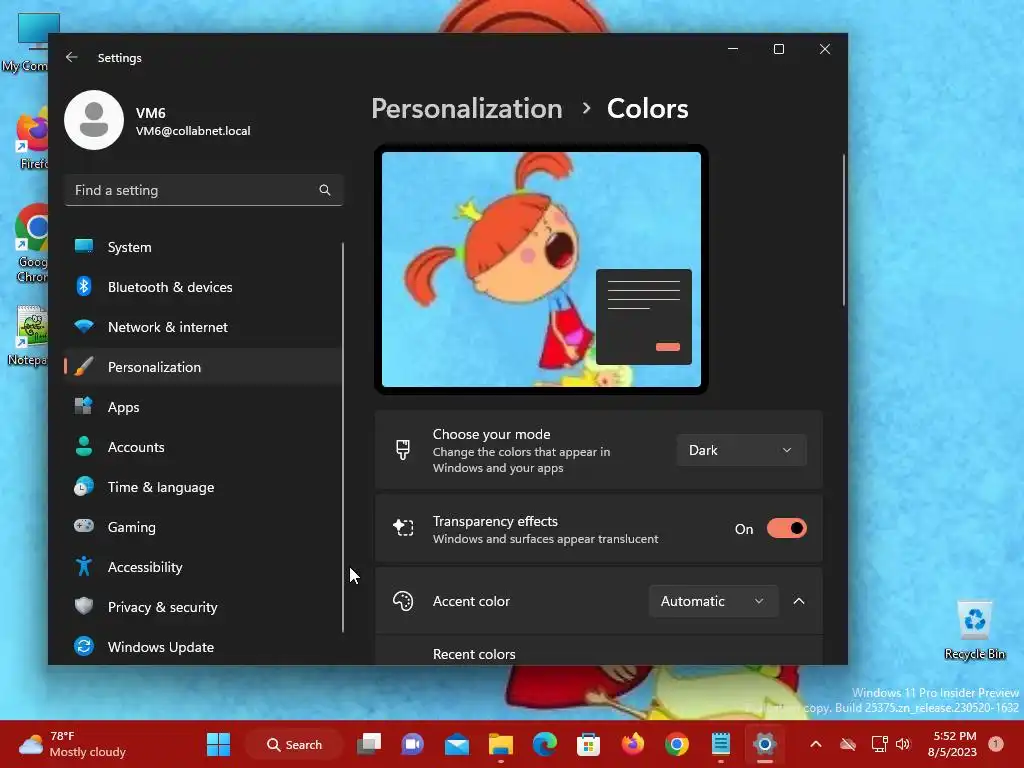Screen dimensions: 1024x768
Task: Open the Windows Start button
Action: pyautogui.click(x=218, y=744)
